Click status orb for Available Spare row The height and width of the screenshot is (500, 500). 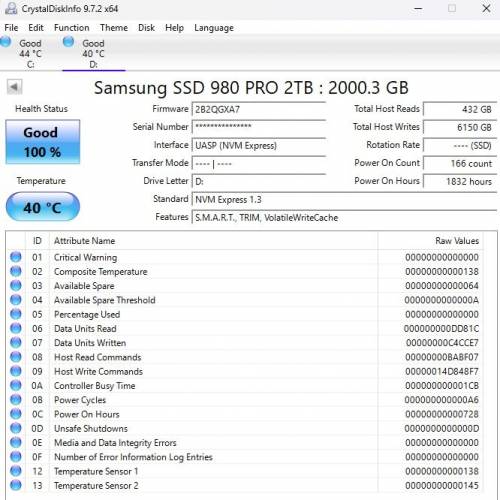(x=16, y=286)
